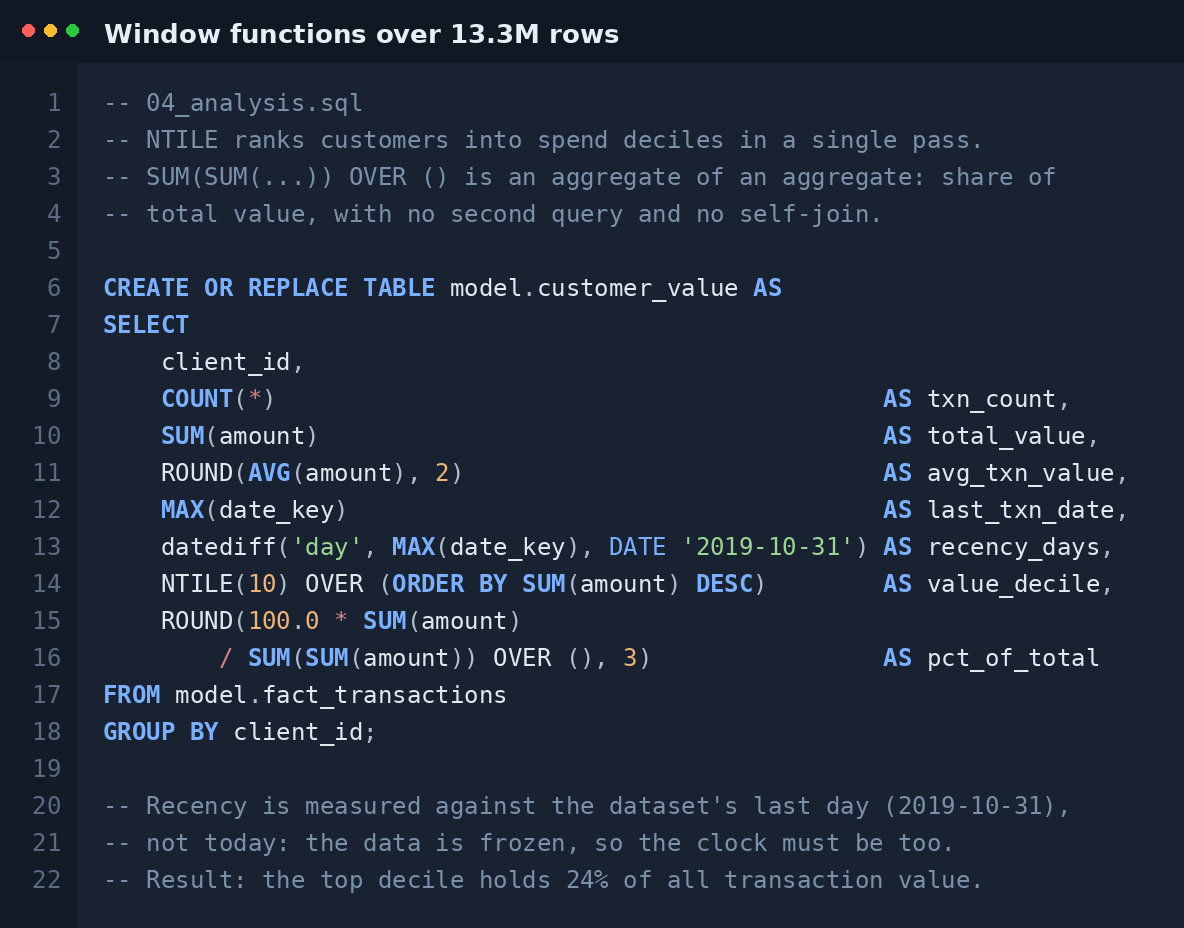The image size is (1184, 928).
Task: Click '24%' in line 22 comment
Action: (x=587, y=880)
